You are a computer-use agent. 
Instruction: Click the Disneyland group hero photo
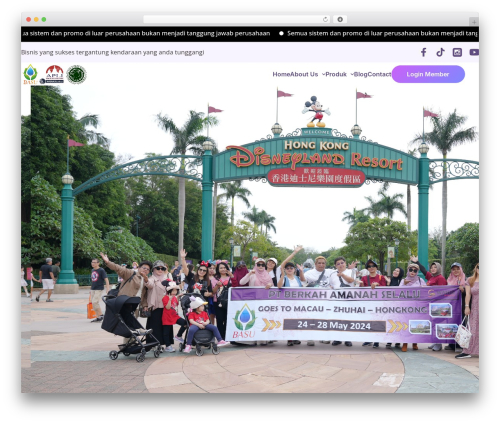(250, 239)
